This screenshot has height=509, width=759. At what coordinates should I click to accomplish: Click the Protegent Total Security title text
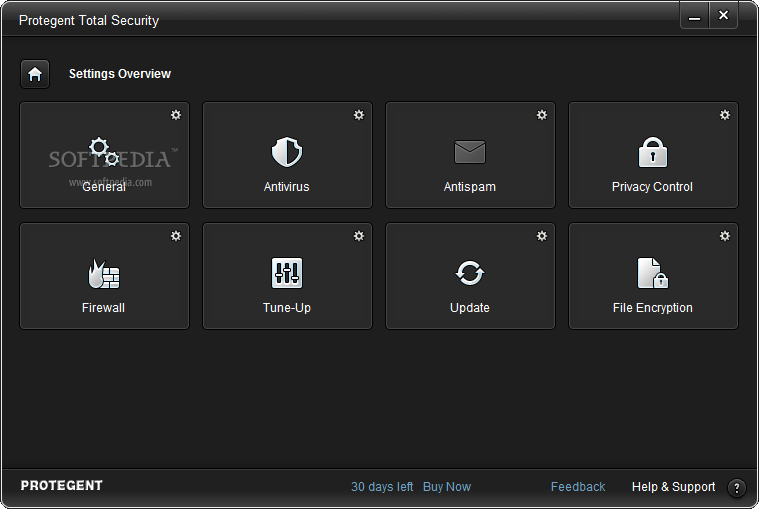click(x=89, y=20)
